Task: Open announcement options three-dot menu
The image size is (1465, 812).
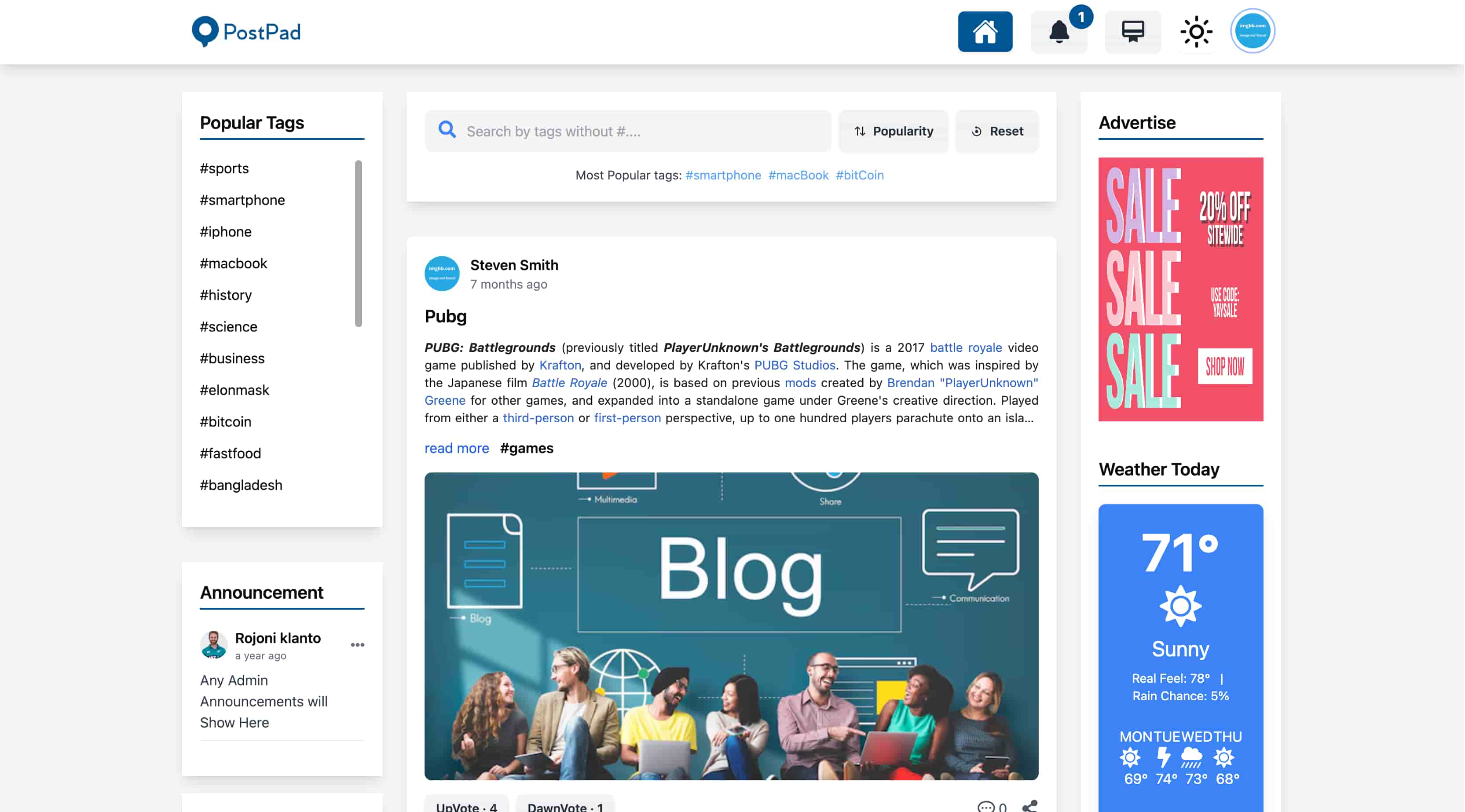Action: pos(358,645)
